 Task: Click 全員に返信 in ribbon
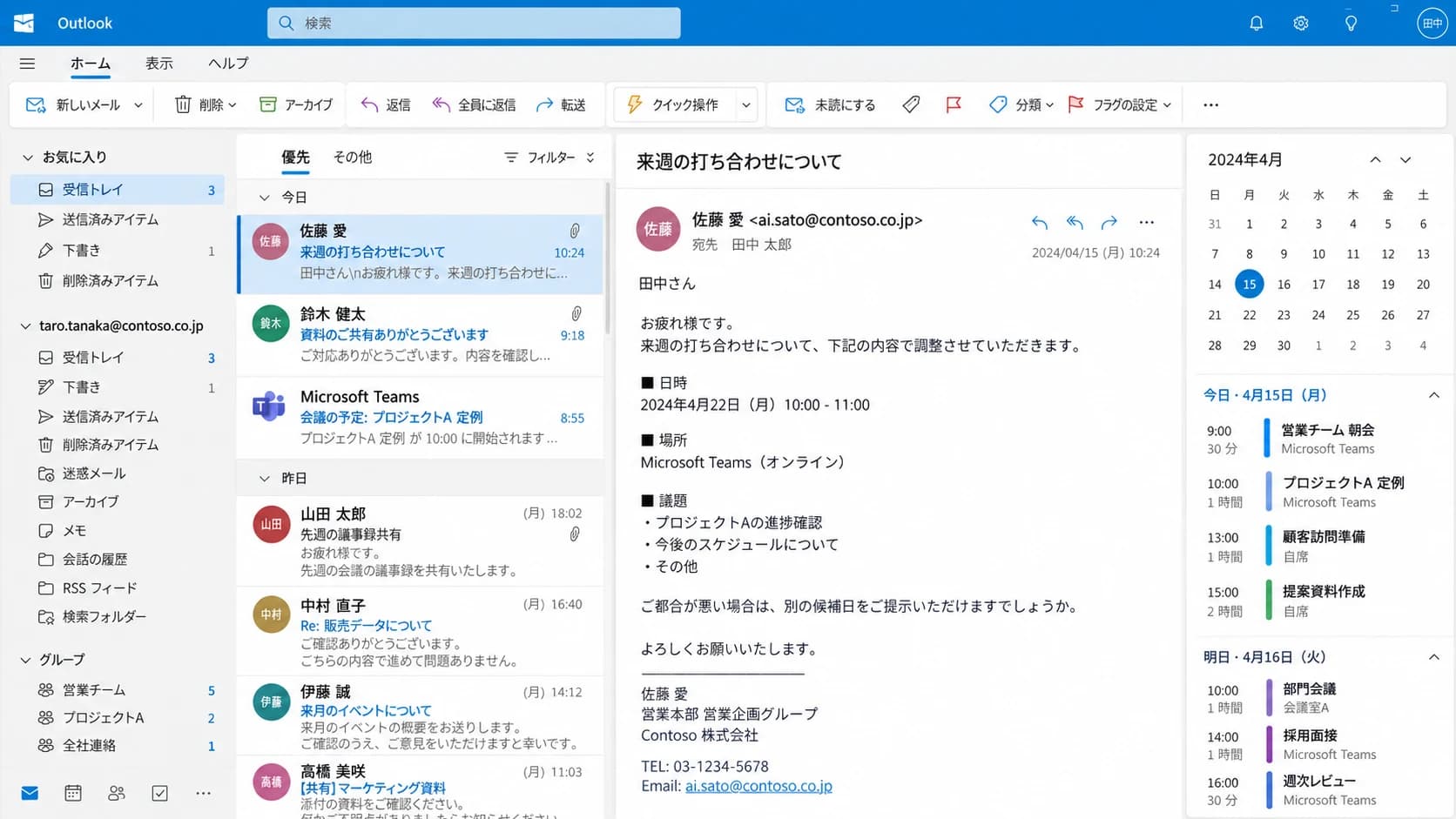pyautogui.click(x=474, y=104)
